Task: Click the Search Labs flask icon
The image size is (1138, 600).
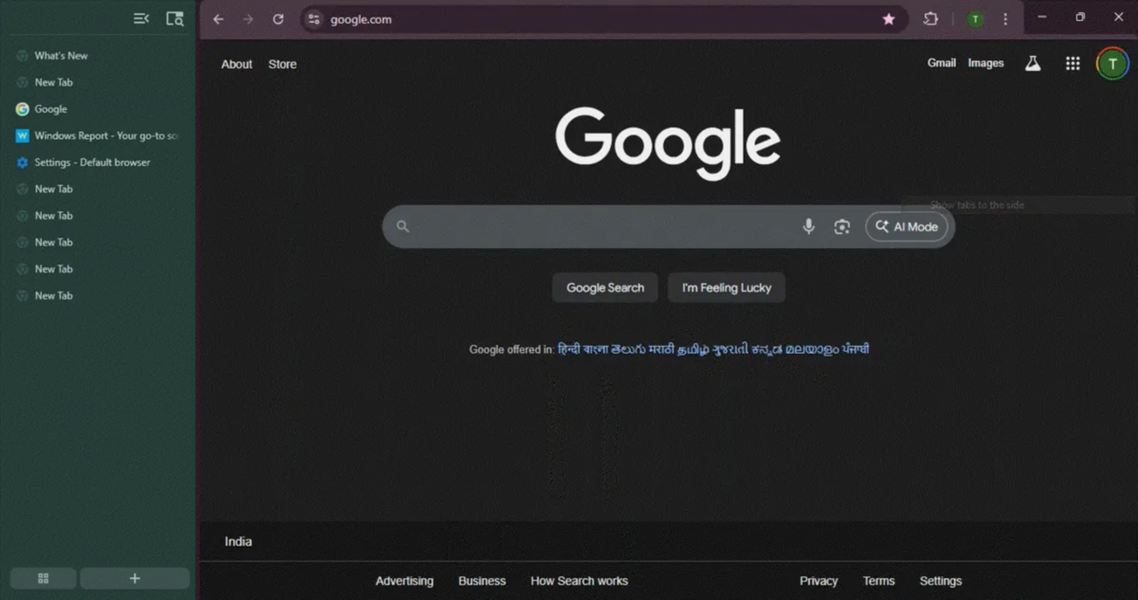Action: [x=1033, y=64]
